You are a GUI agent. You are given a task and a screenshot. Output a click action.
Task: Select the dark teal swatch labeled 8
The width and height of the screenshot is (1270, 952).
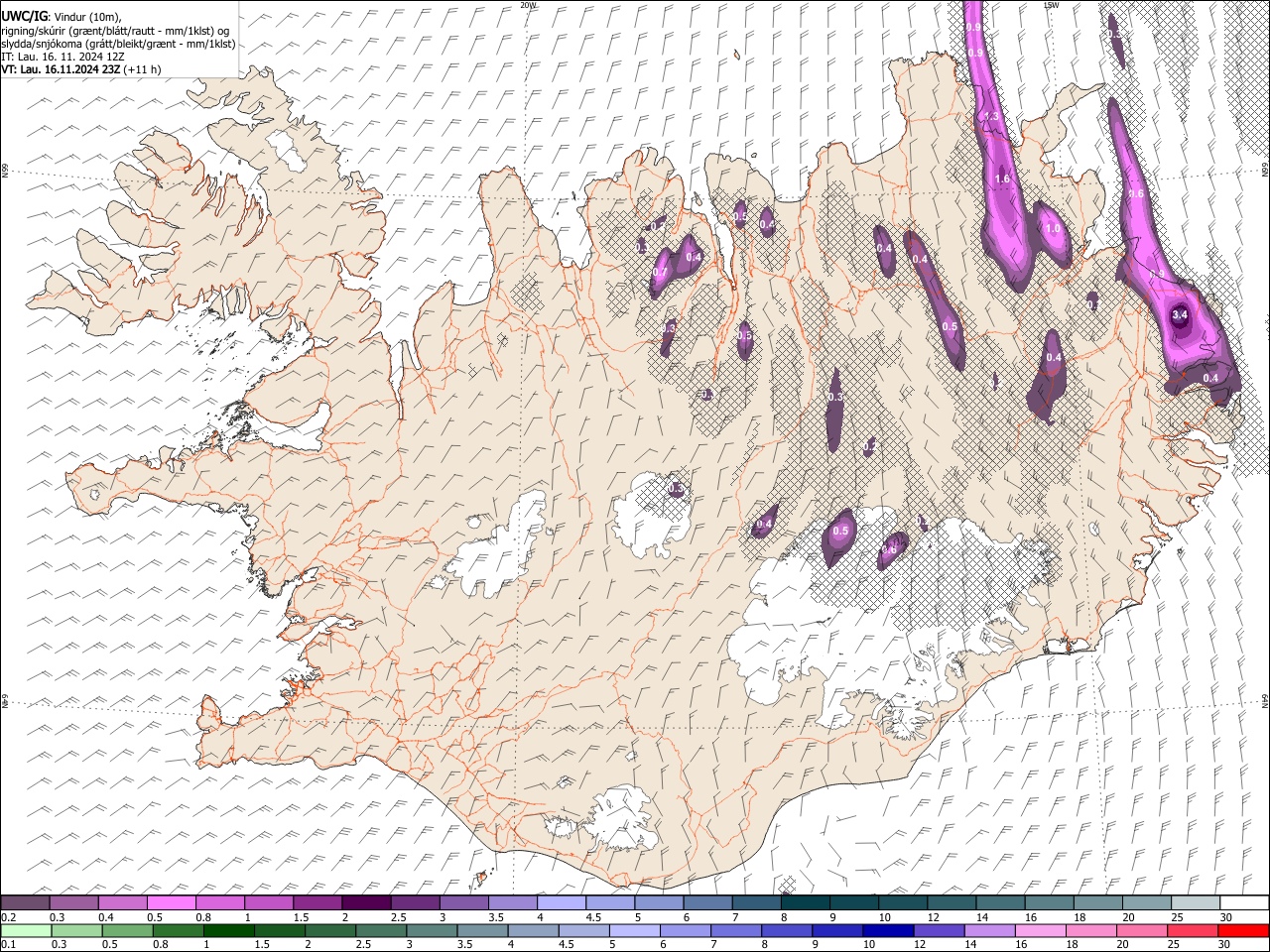tap(806, 902)
